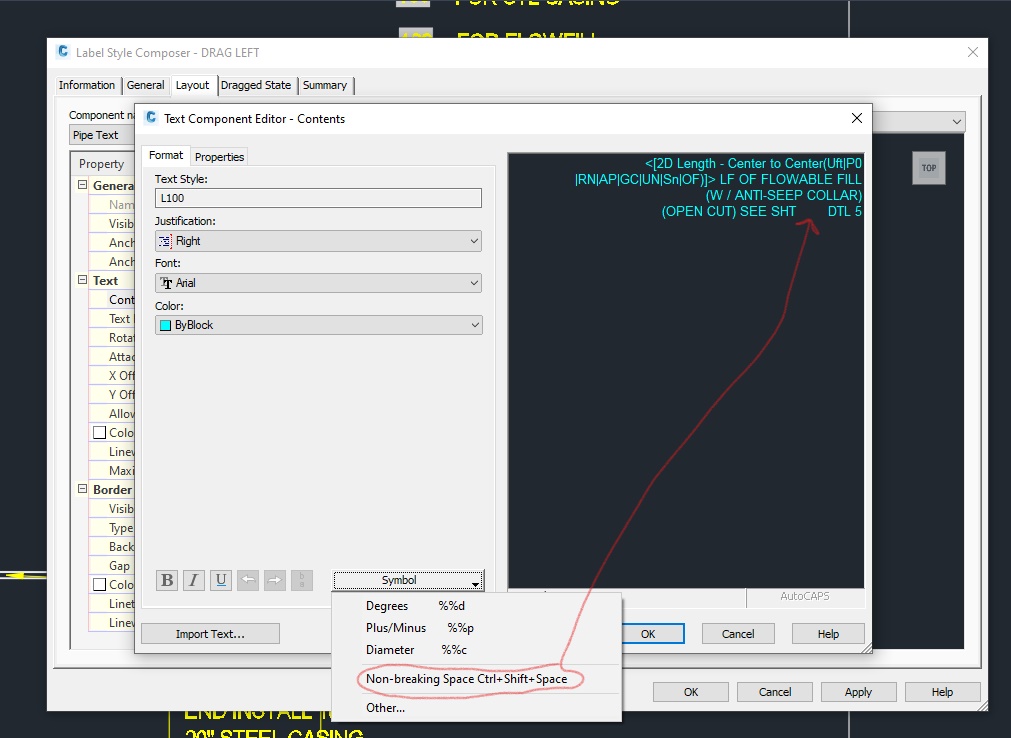Image resolution: width=1011 pixels, height=738 pixels.
Task: Confirm with OK in Text Component Editor
Action: click(x=649, y=634)
